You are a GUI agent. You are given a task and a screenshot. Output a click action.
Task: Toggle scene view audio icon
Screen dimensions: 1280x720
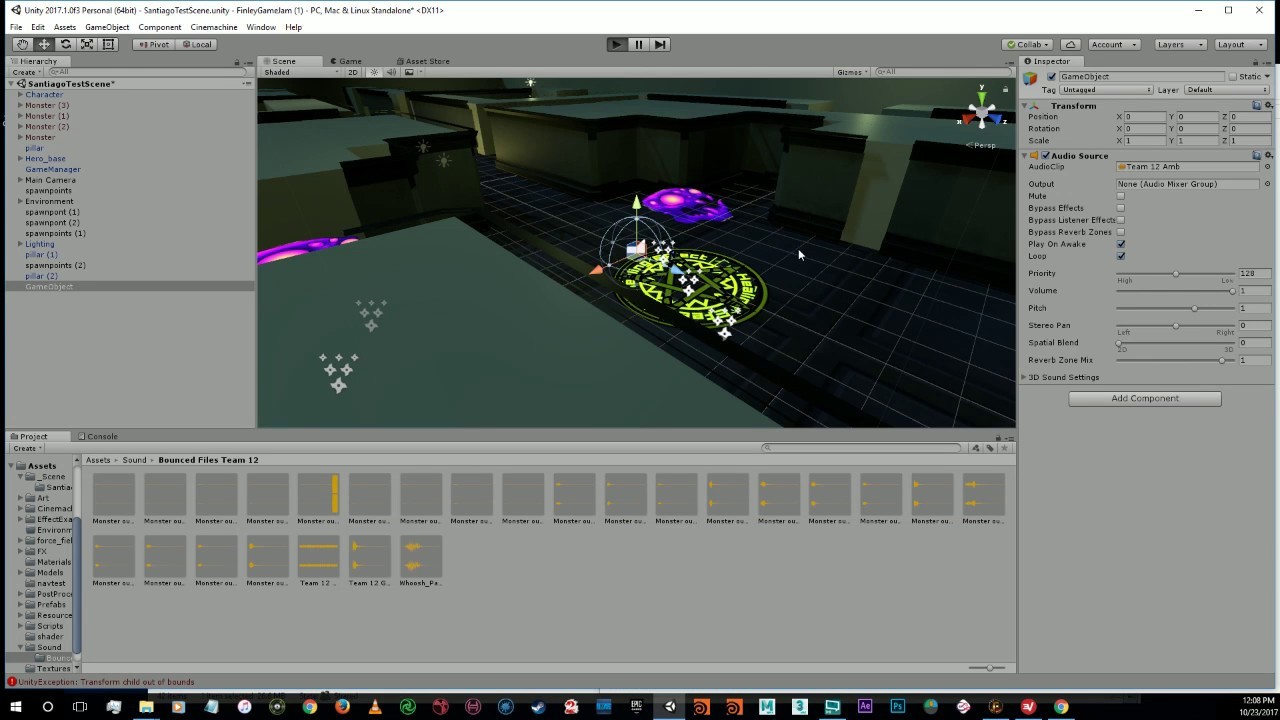tap(390, 71)
